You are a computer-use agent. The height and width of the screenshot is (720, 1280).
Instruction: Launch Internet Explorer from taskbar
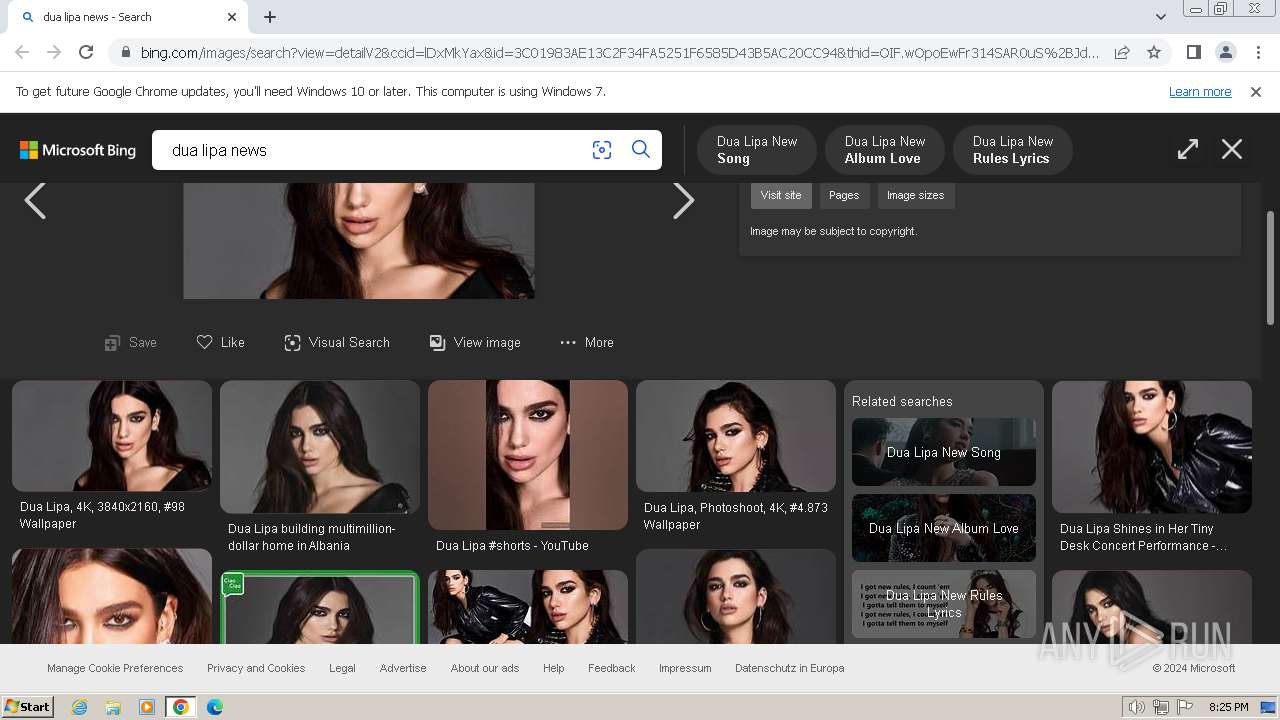click(x=79, y=707)
